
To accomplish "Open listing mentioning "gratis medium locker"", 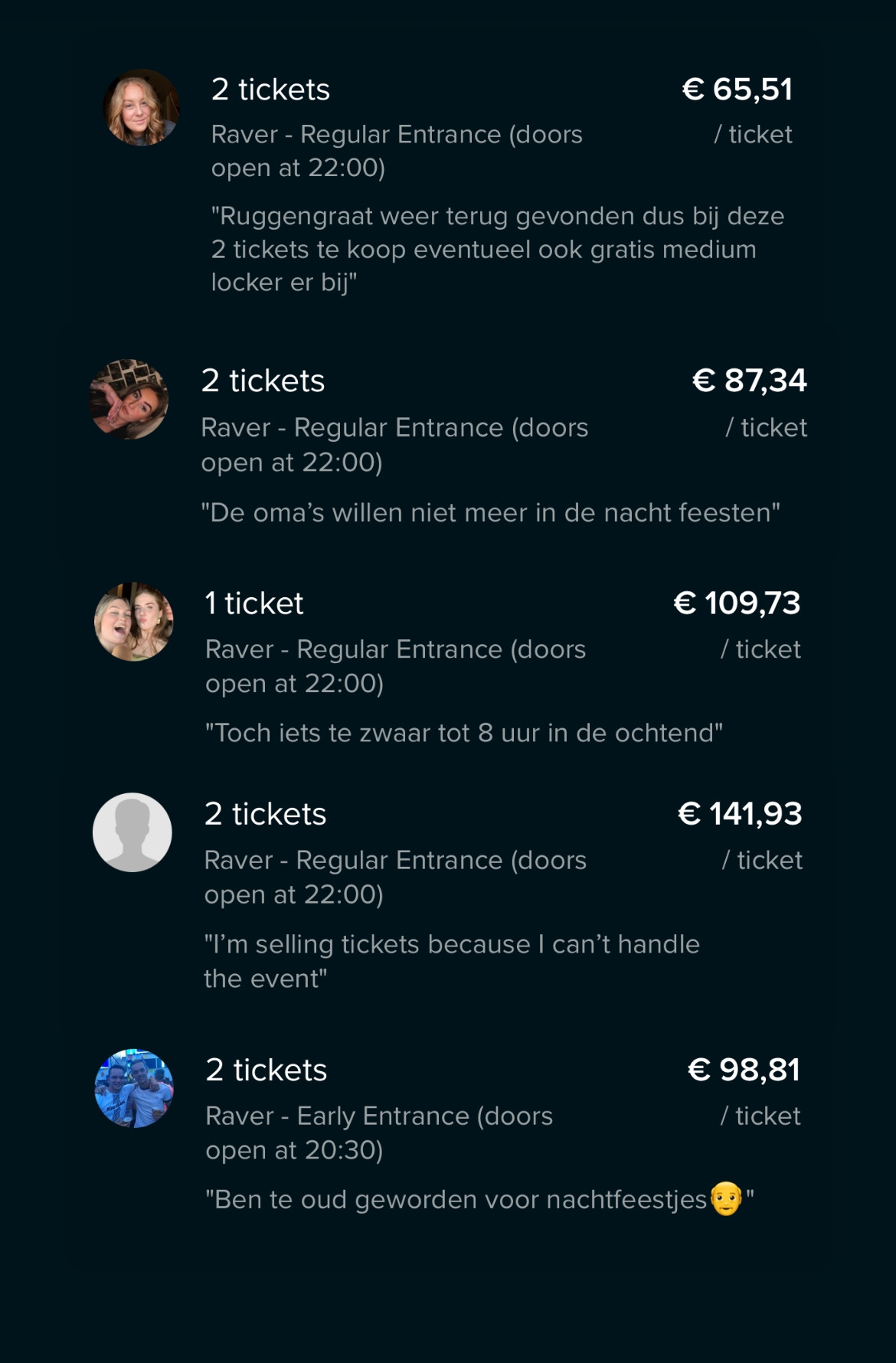I will point(498,249).
